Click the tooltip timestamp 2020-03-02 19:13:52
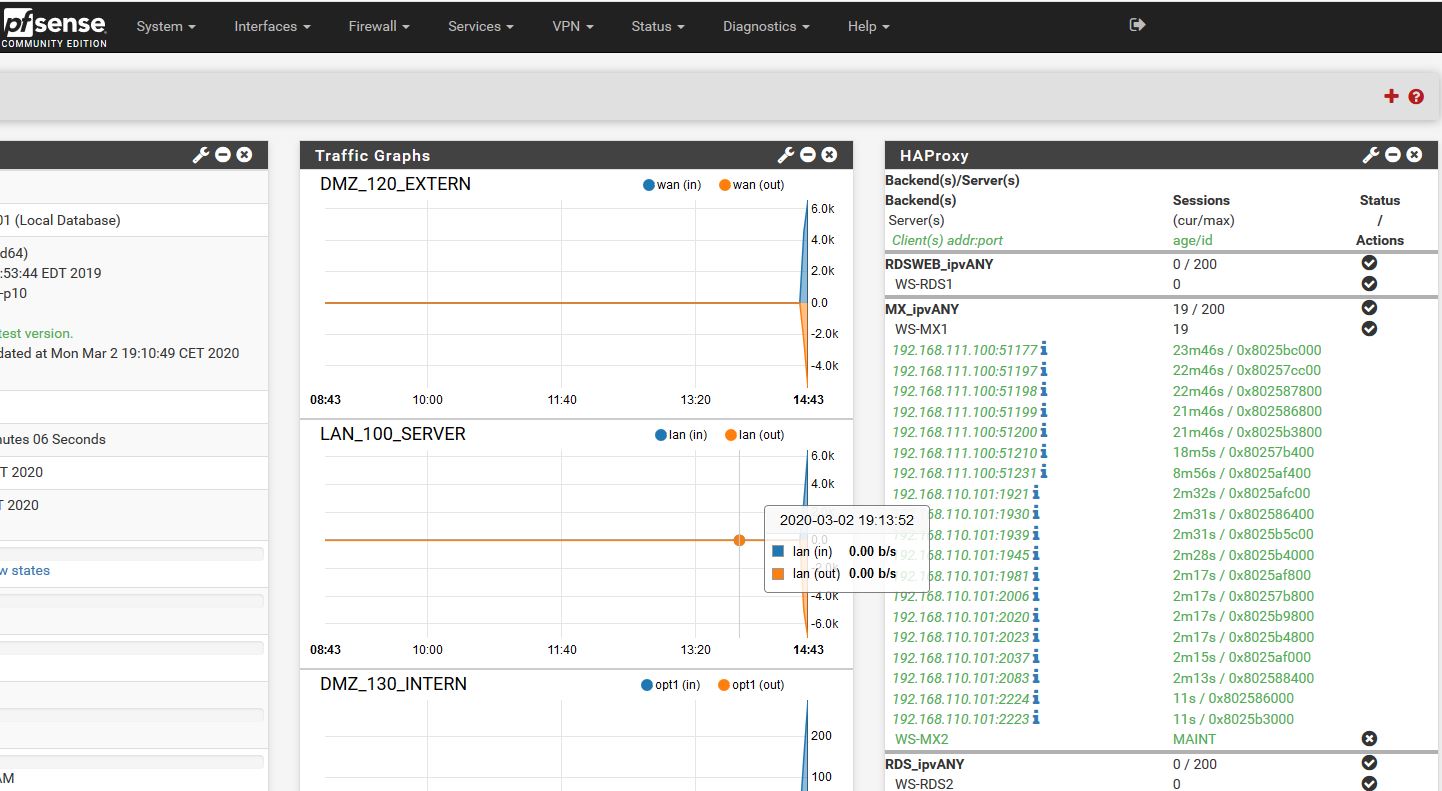Viewport: 1442px width, 791px height. click(x=847, y=520)
